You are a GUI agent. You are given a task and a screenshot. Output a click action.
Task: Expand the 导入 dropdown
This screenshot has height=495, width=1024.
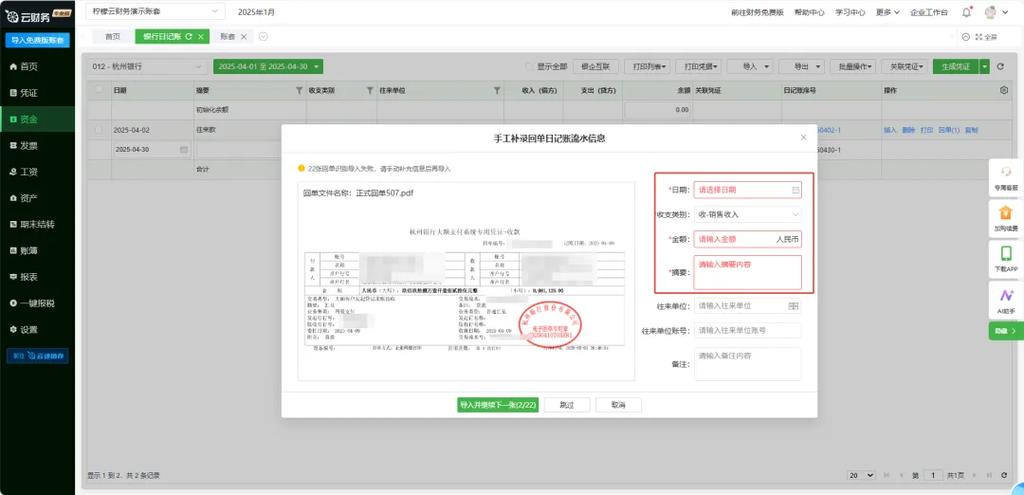pos(749,67)
